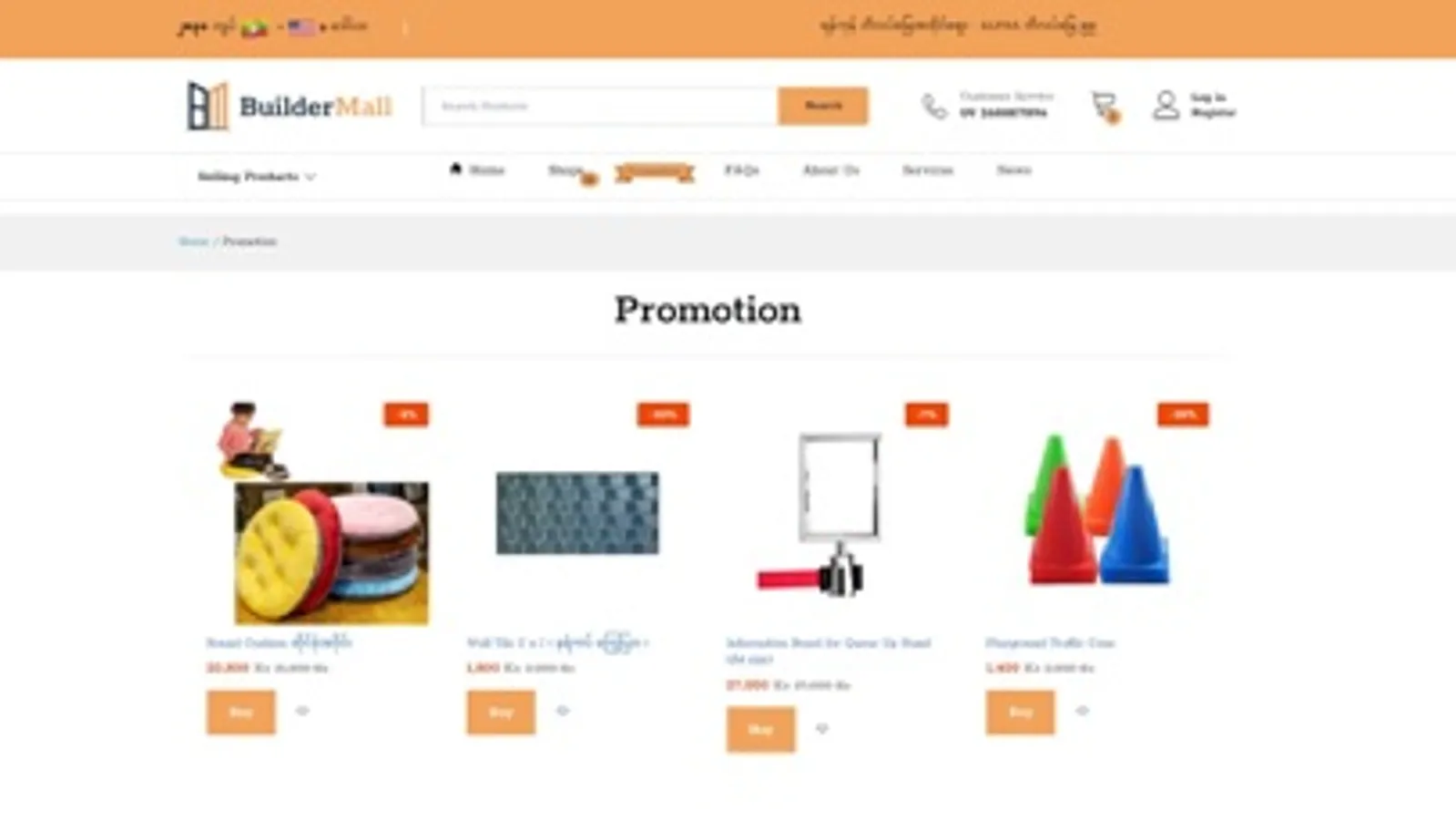Open the shopping cart icon
1456x820 pixels.
(1105, 106)
